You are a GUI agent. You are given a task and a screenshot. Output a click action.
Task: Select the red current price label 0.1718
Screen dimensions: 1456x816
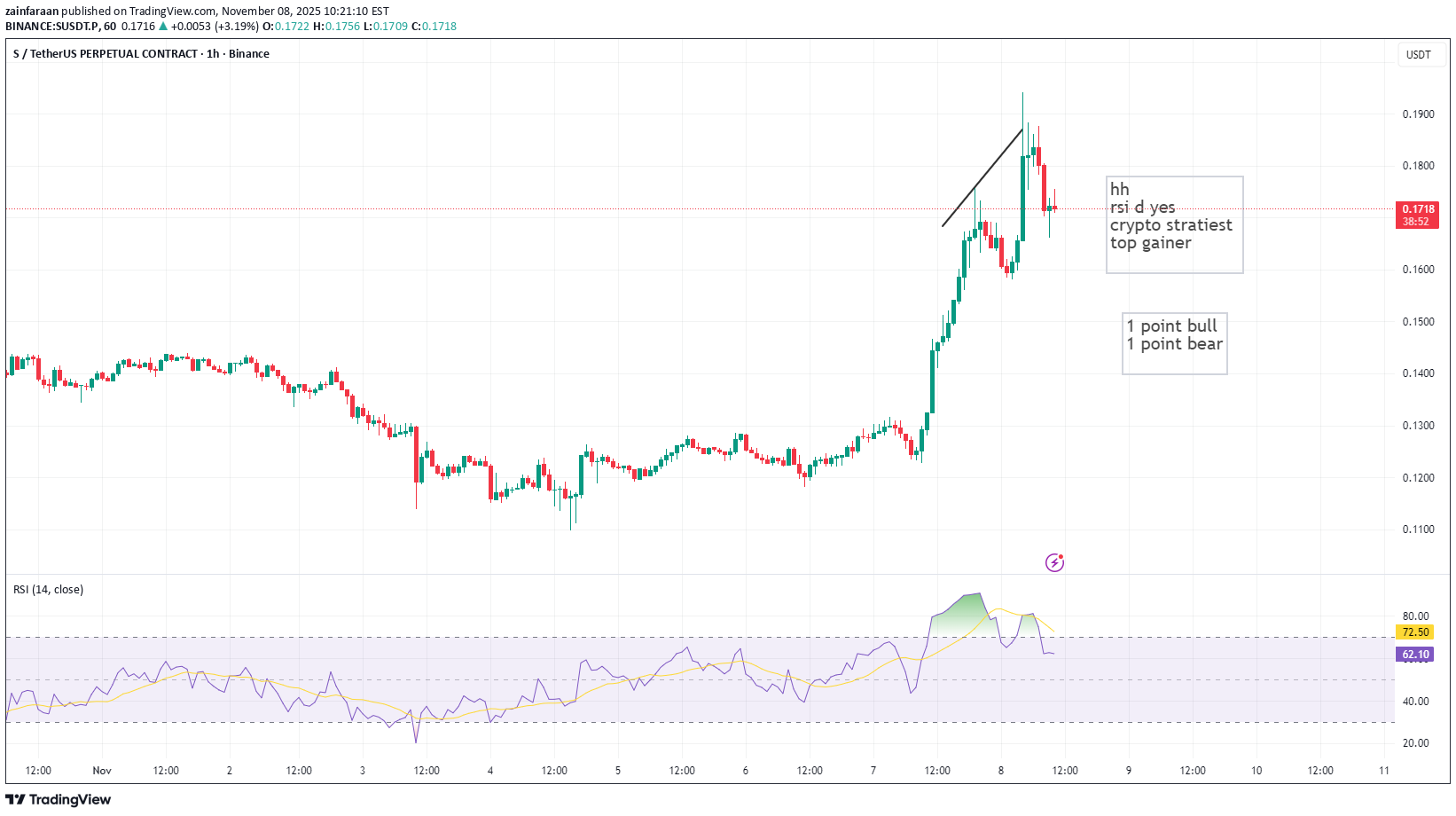point(1417,215)
